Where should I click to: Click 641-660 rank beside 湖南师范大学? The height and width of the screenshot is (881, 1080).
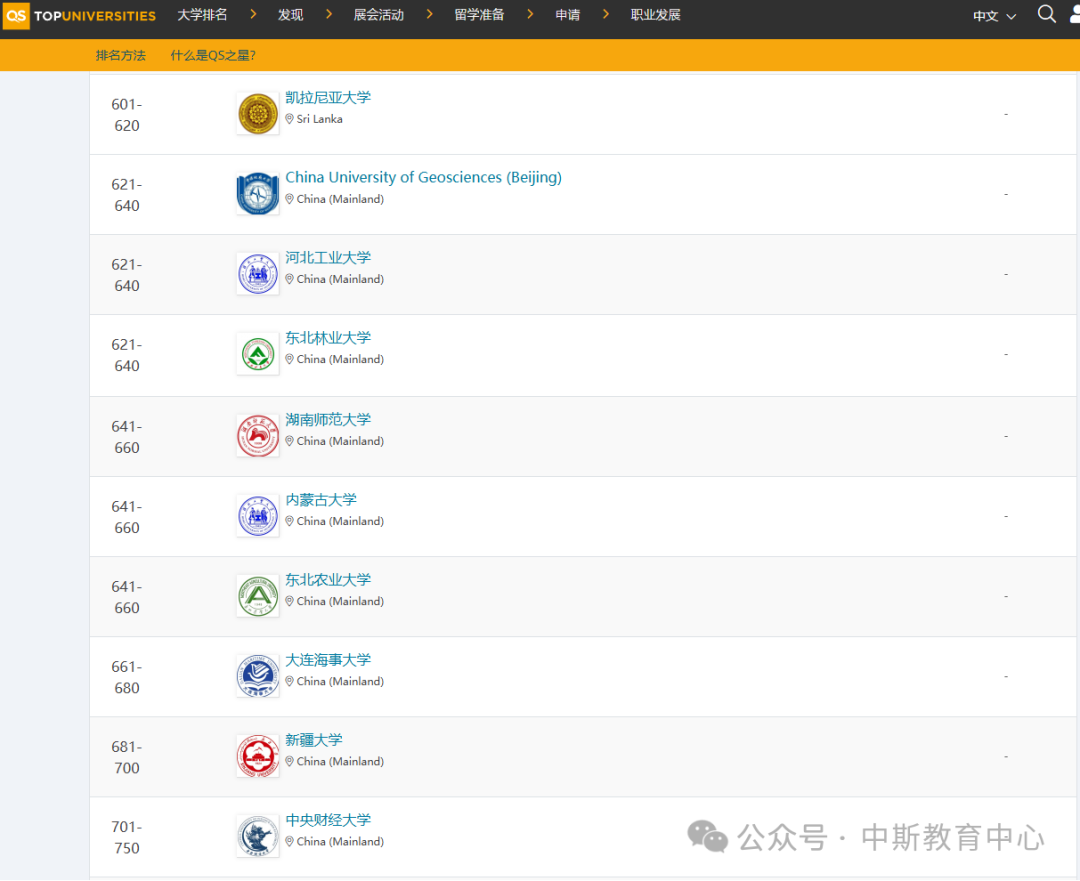pos(127,437)
